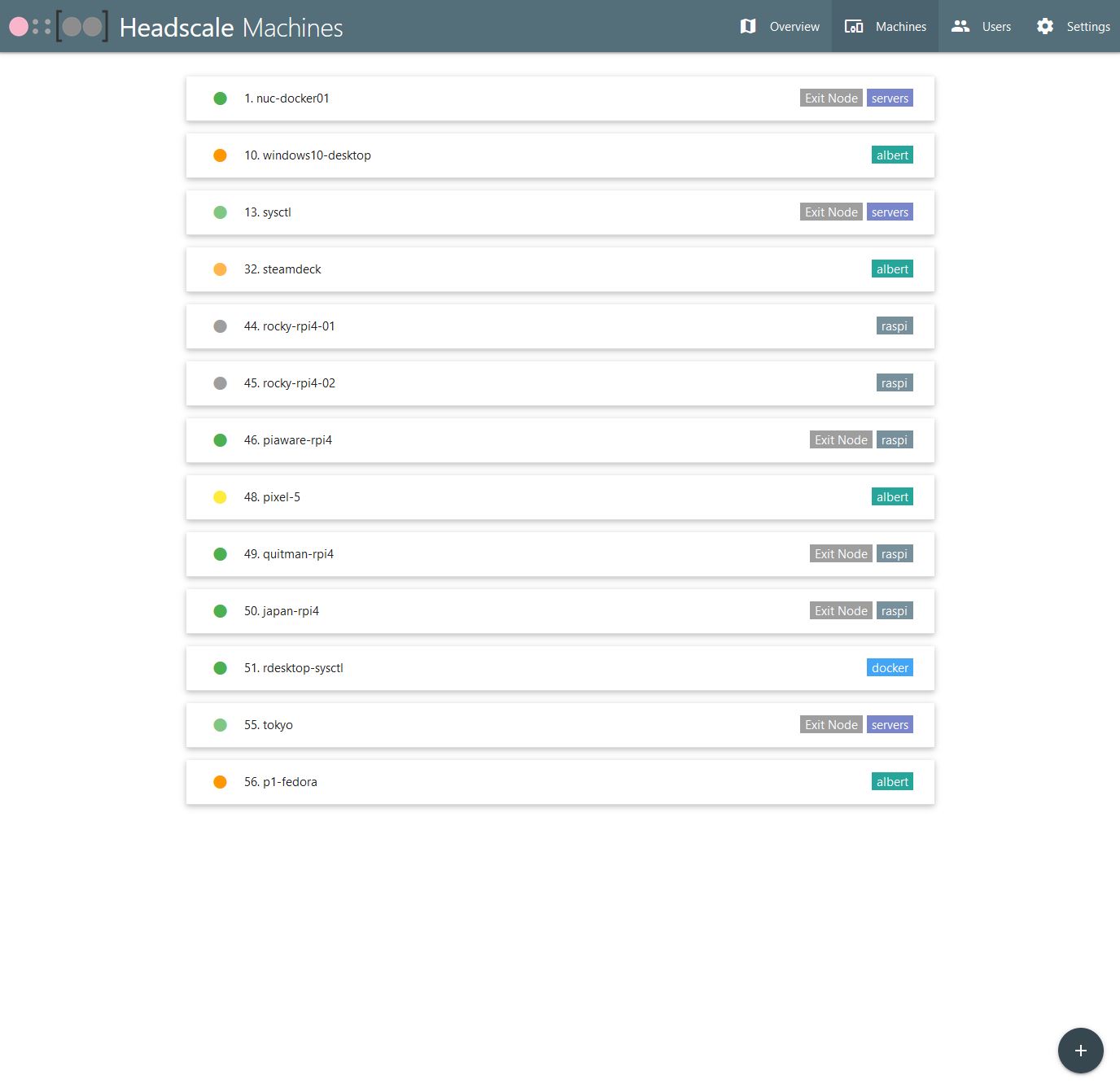Click raspi badge on rocky-rpi4-01

(895, 326)
